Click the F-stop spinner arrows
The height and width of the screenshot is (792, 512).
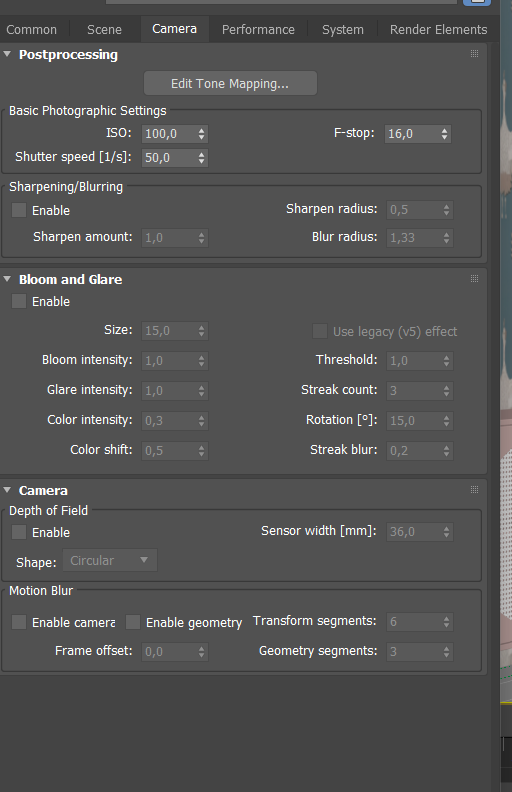pos(444,134)
